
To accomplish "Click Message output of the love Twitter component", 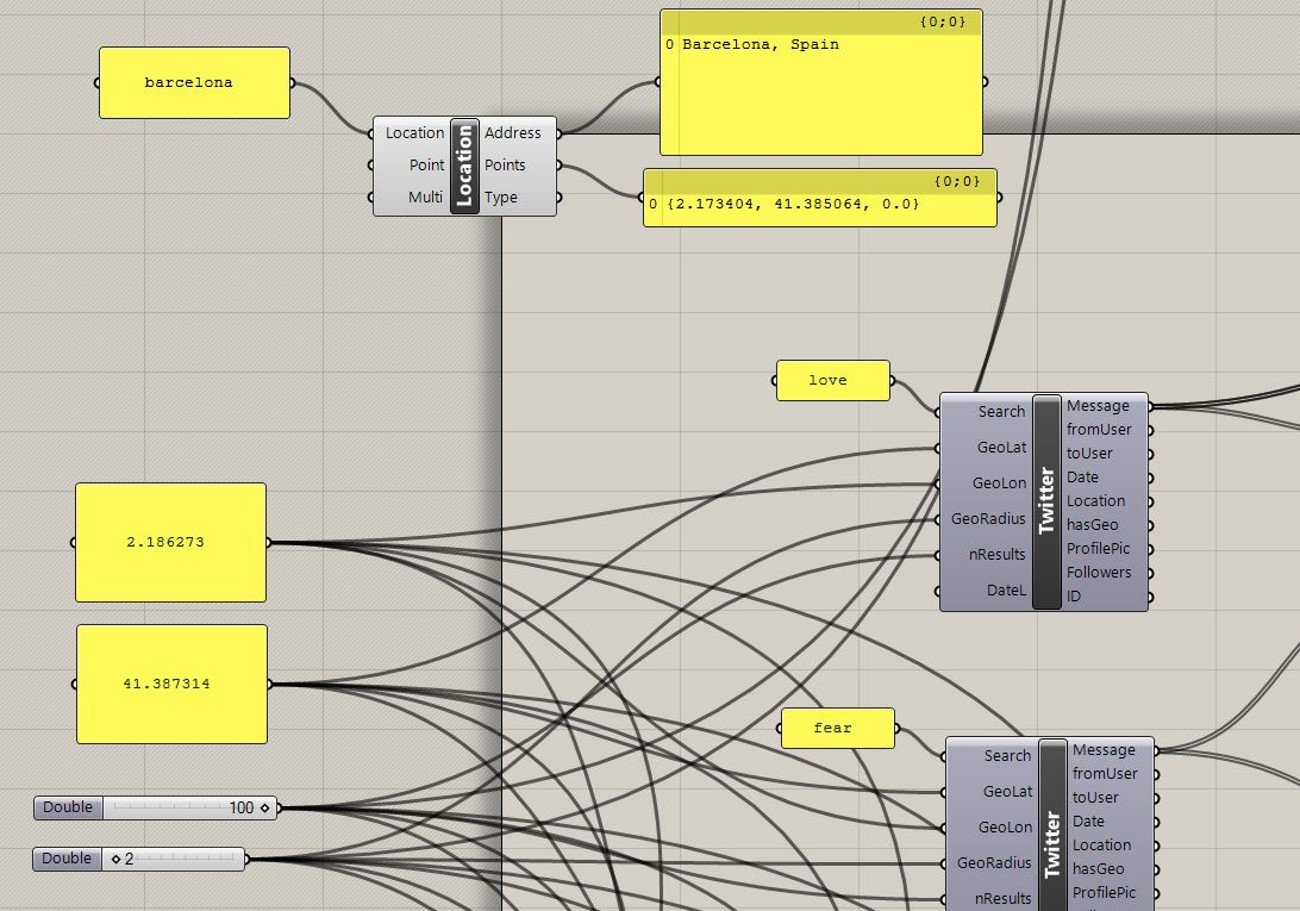I will pyautogui.click(x=1098, y=406).
